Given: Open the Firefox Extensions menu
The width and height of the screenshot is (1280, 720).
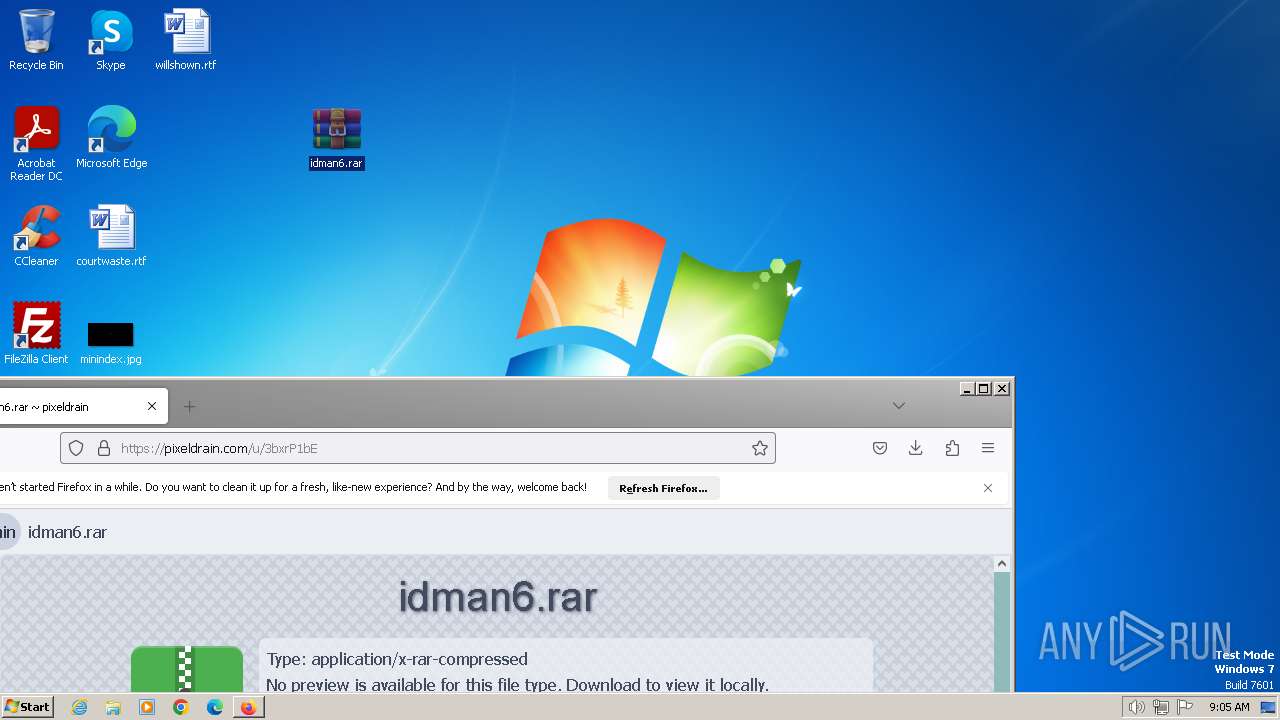Looking at the screenshot, I should coord(952,448).
